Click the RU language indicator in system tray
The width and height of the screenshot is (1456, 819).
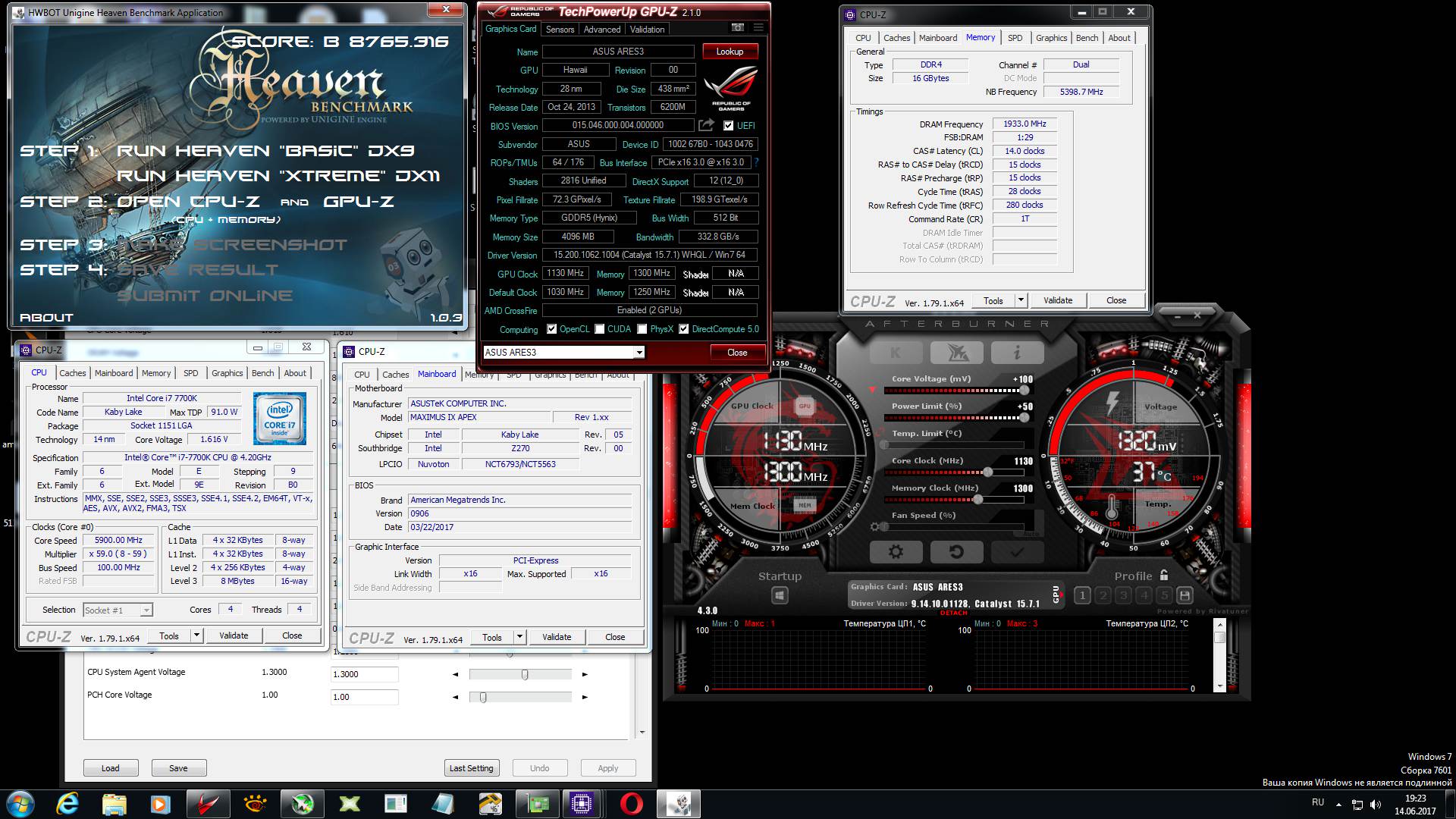(1318, 802)
